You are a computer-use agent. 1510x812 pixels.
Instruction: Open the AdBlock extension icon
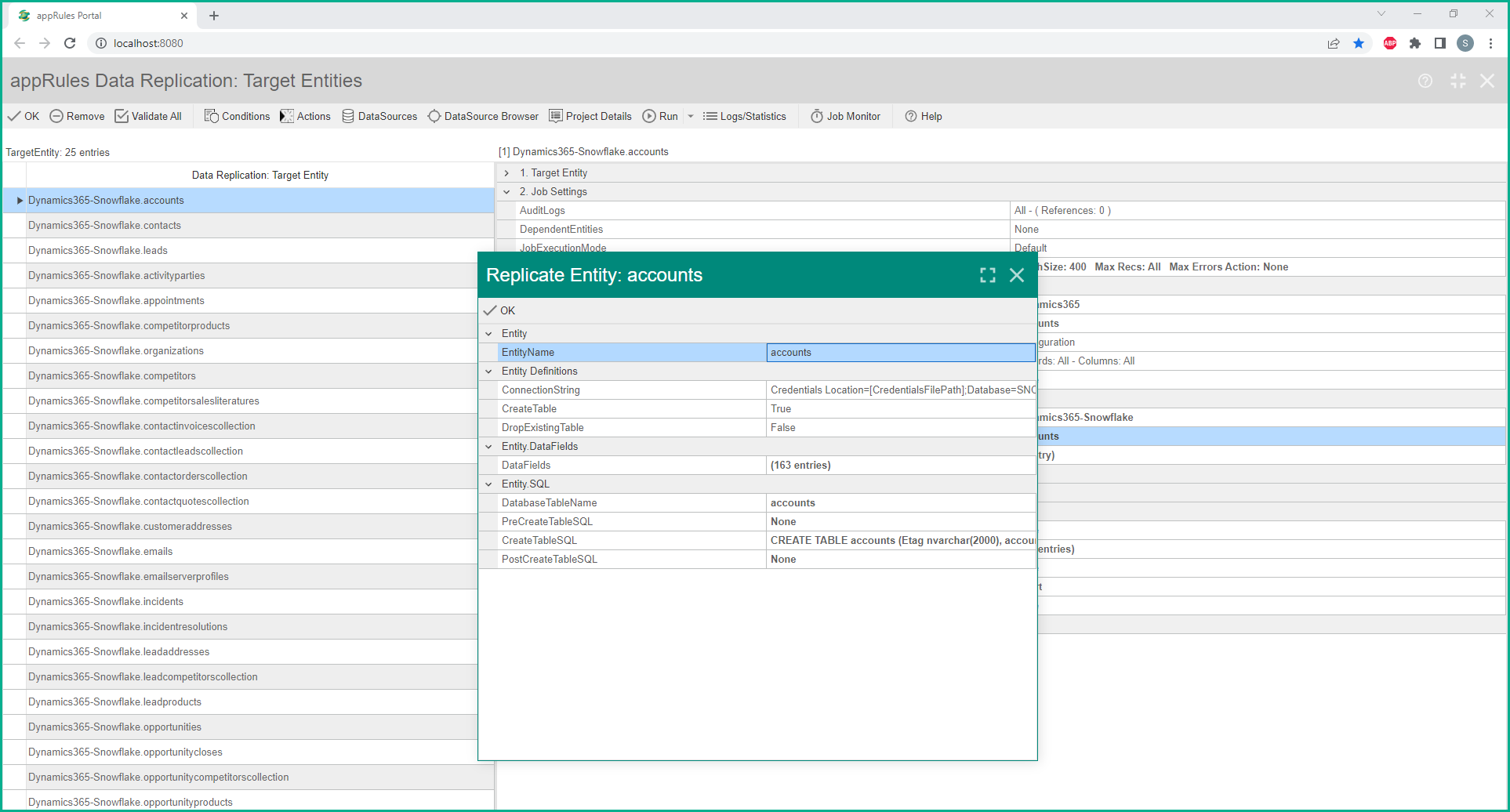[1390, 43]
